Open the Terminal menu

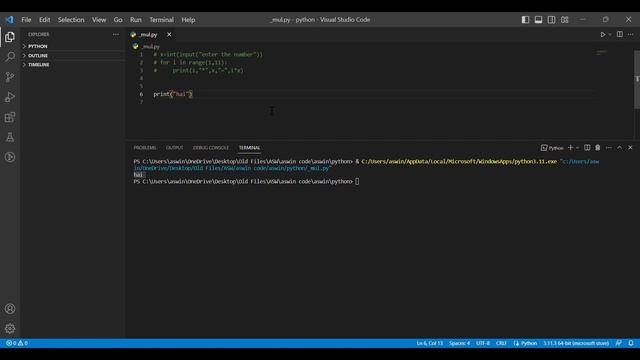161,20
